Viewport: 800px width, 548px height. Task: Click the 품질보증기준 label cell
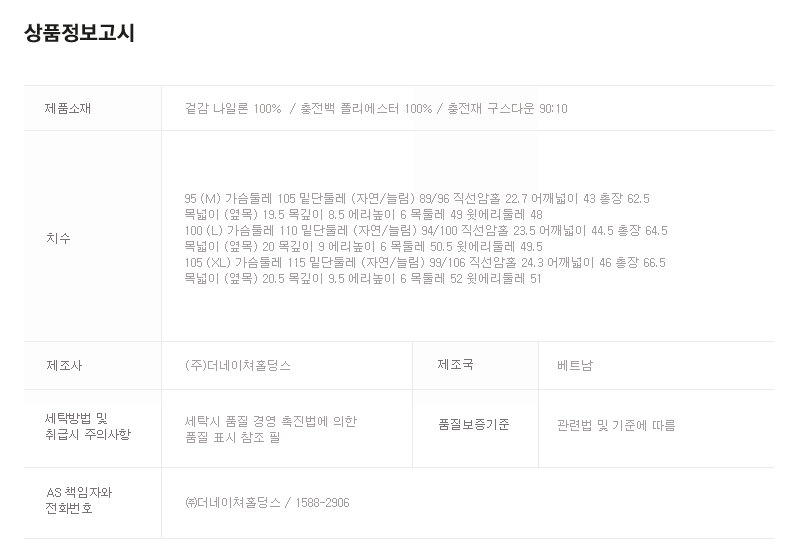pos(473,425)
